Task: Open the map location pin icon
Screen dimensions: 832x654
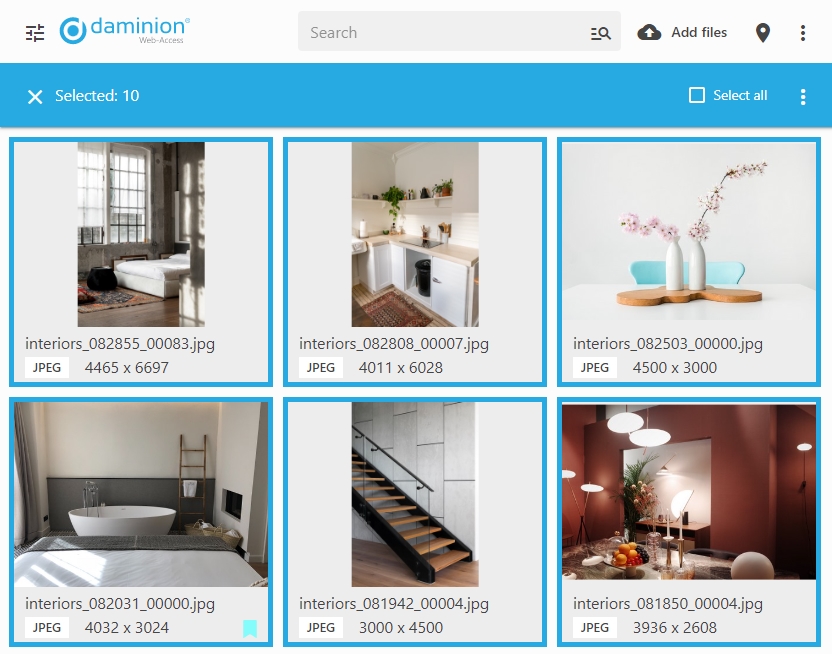Action: tap(762, 33)
